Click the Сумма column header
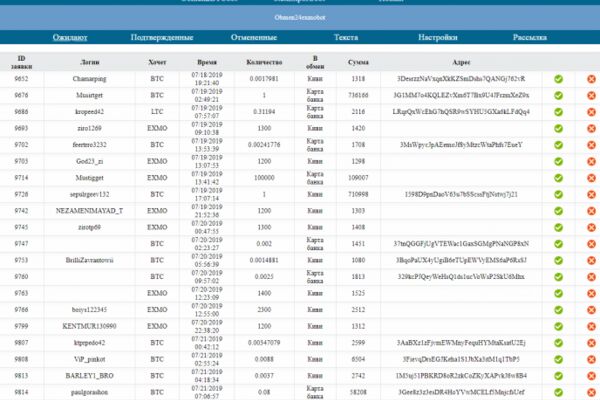 (358, 62)
